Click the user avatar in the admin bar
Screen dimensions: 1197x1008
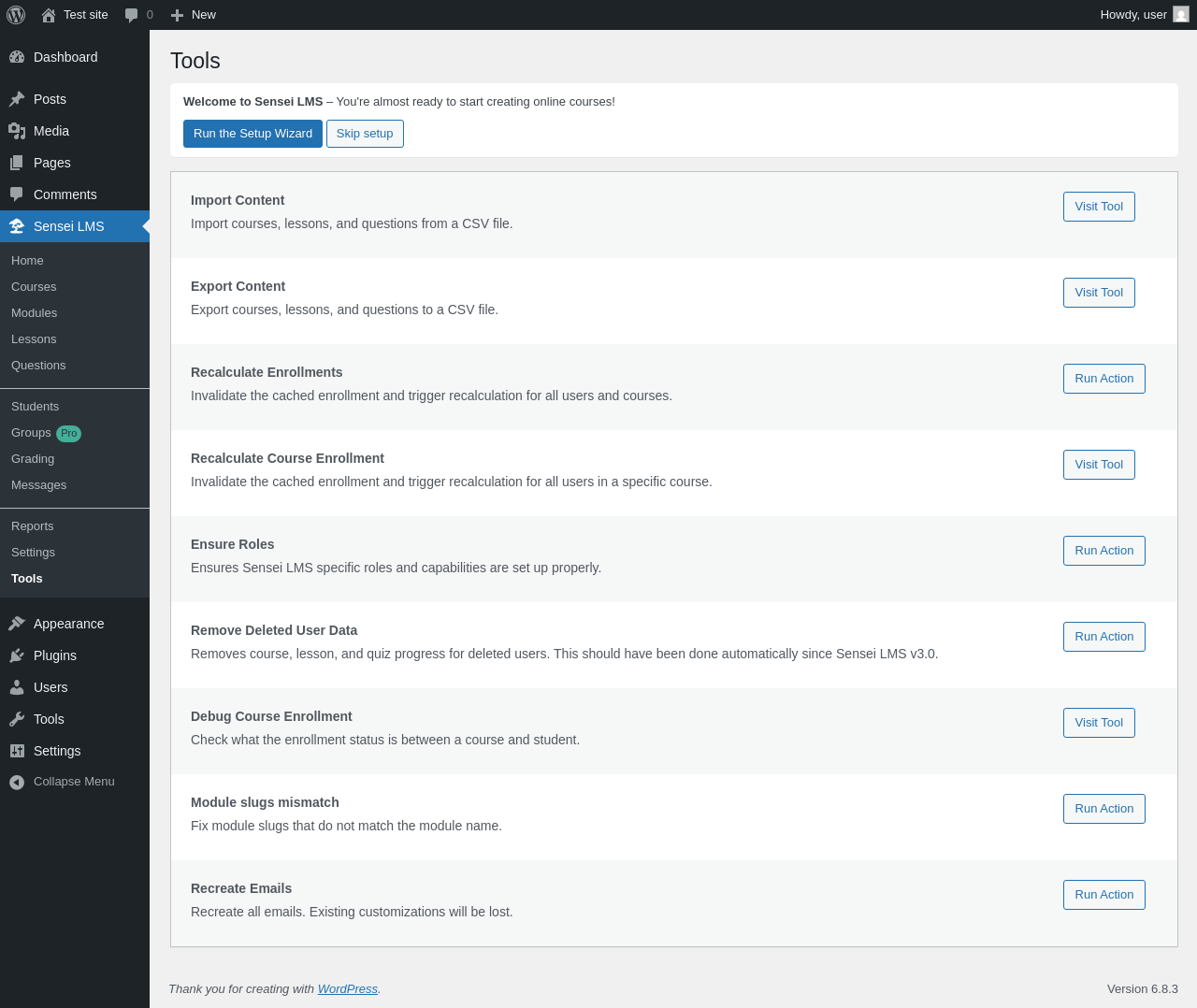pyautogui.click(x=1181, y=15)
